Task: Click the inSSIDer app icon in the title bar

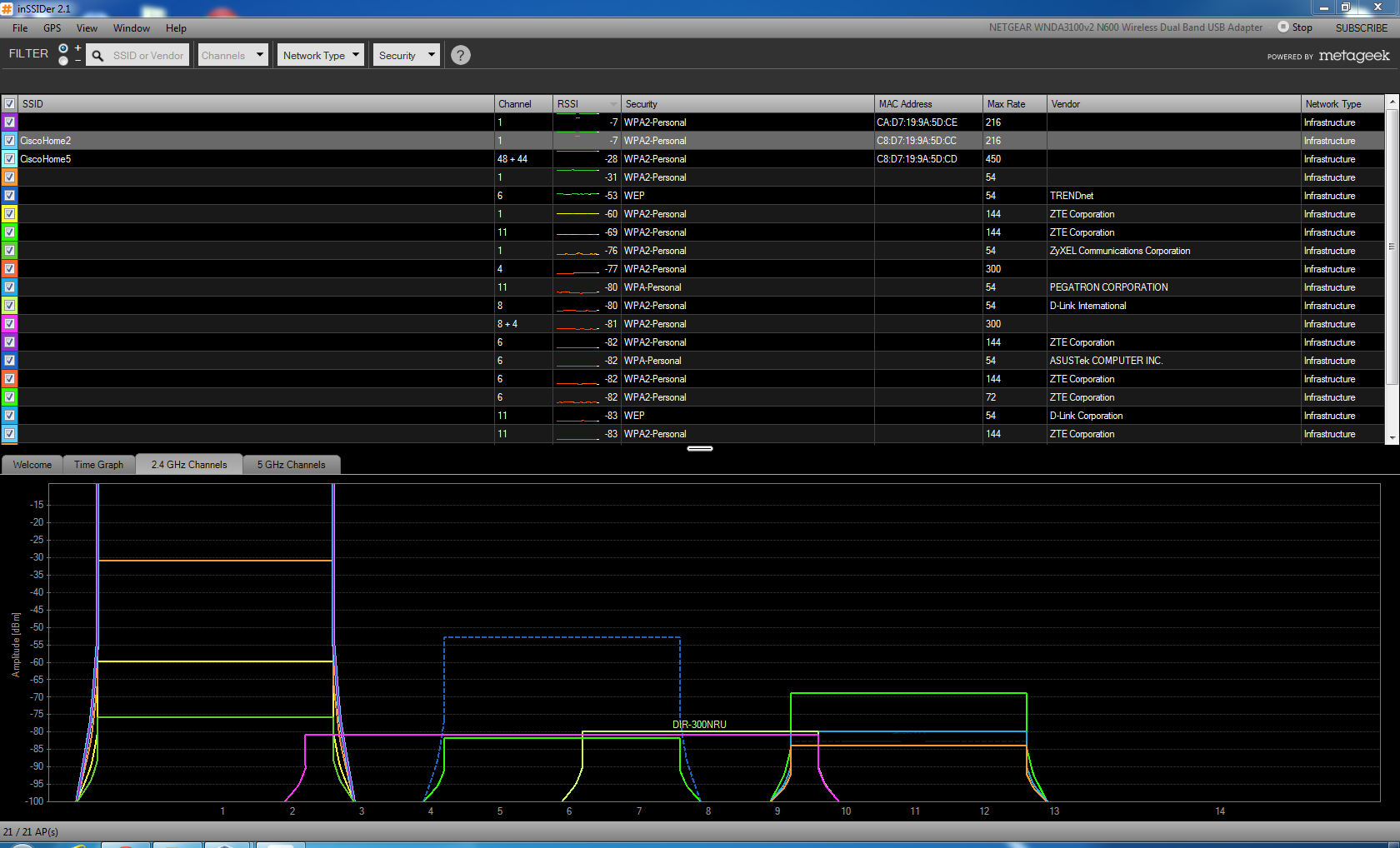Action: click(x=7, y=8)
